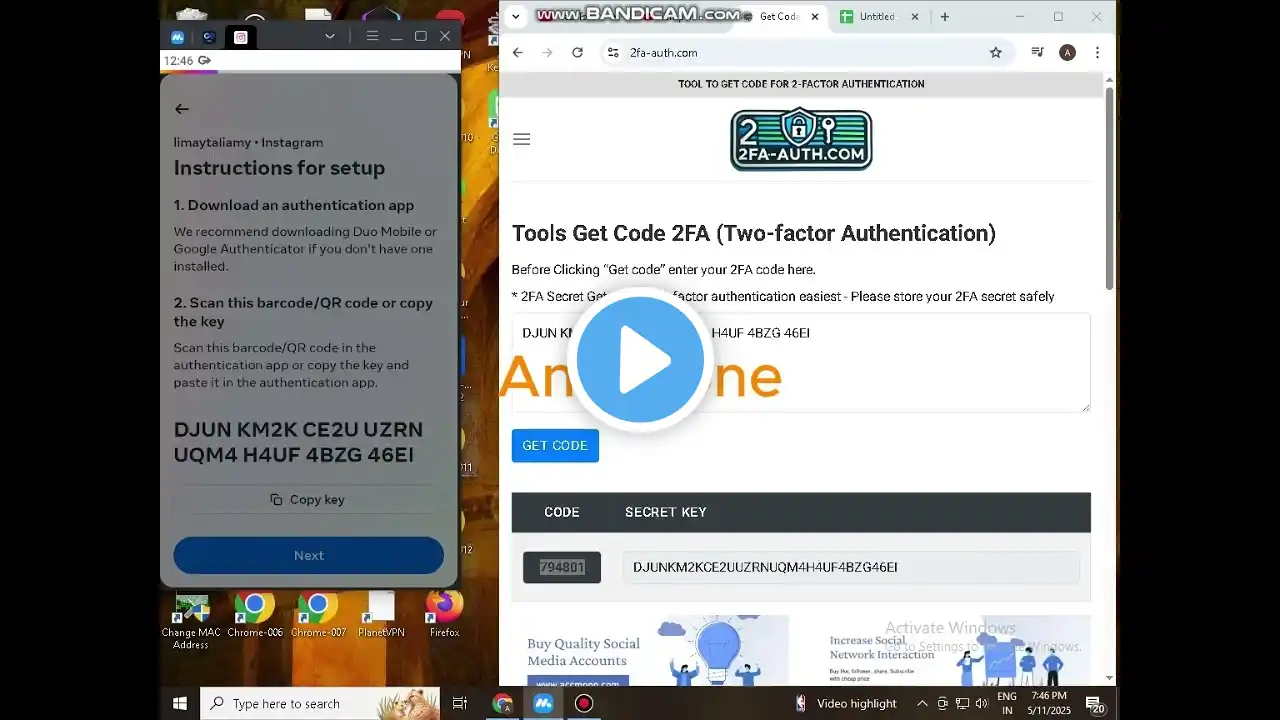Switch to the second emulator app tab
The image size is (1280, 720).
tap(209, 36)
